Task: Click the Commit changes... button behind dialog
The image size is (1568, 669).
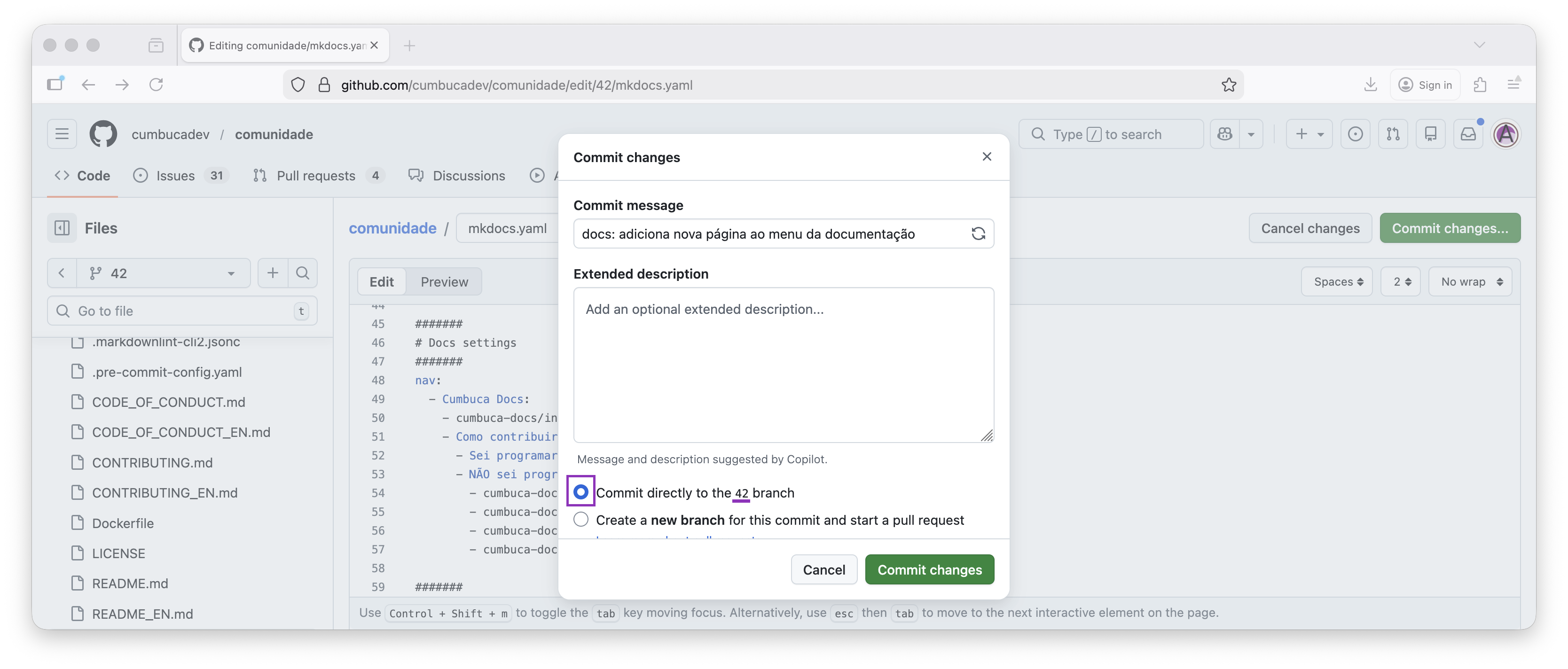Action: tap(1449, 228)
